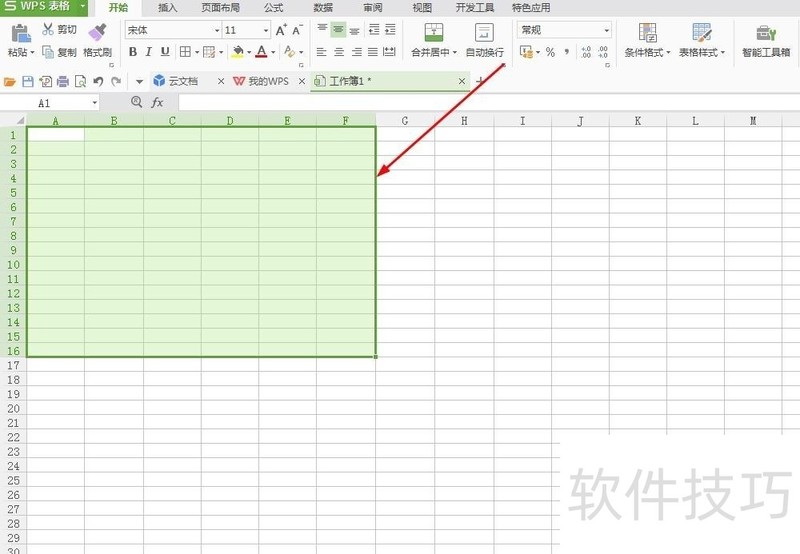Viewport: 800px width, 554px height.
Task: Click the clear formatting eraser icon
Action: 289,52
